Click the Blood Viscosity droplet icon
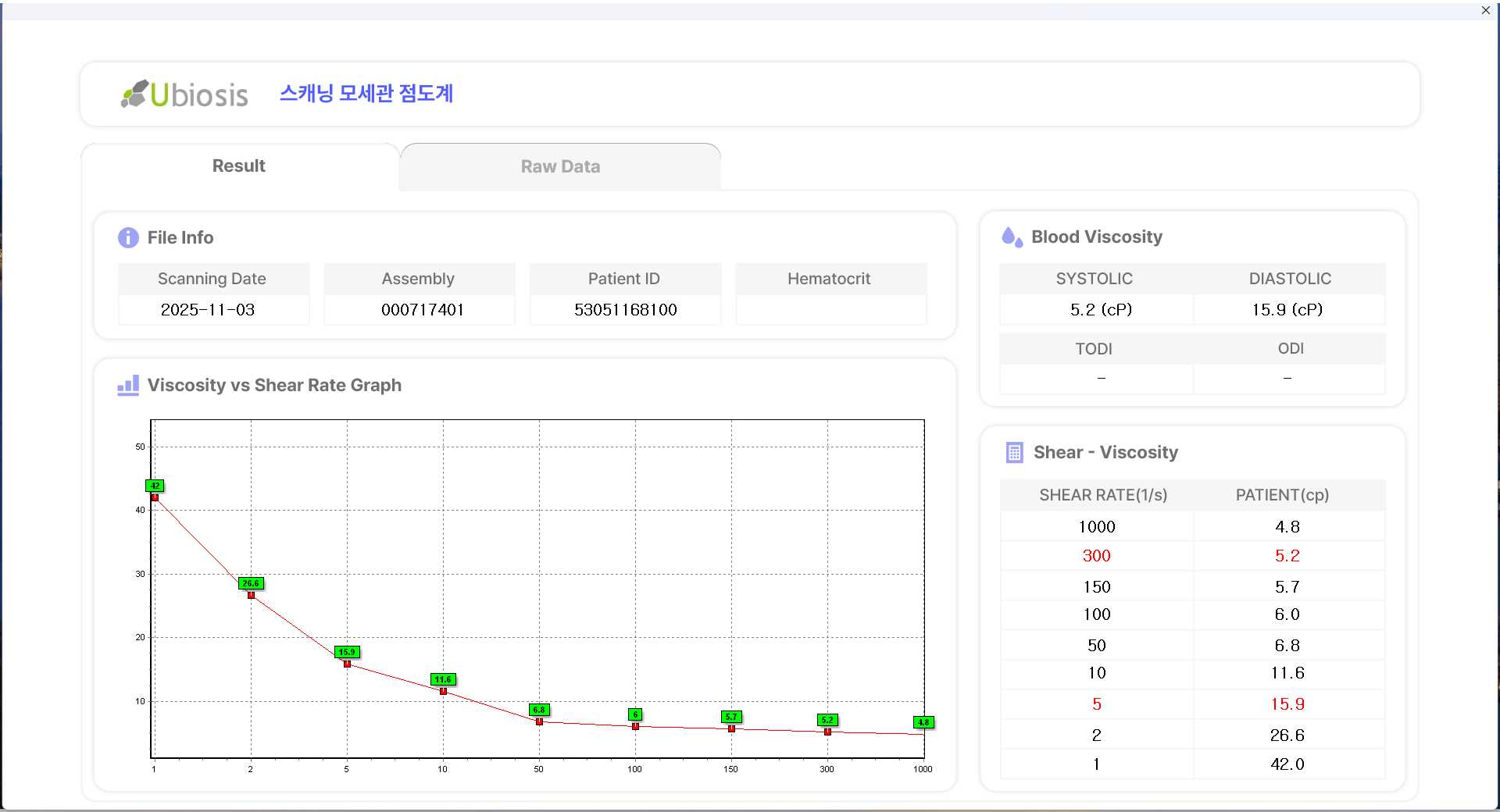The width and height of the screenshot is (1500, 812). point(1012,237)
